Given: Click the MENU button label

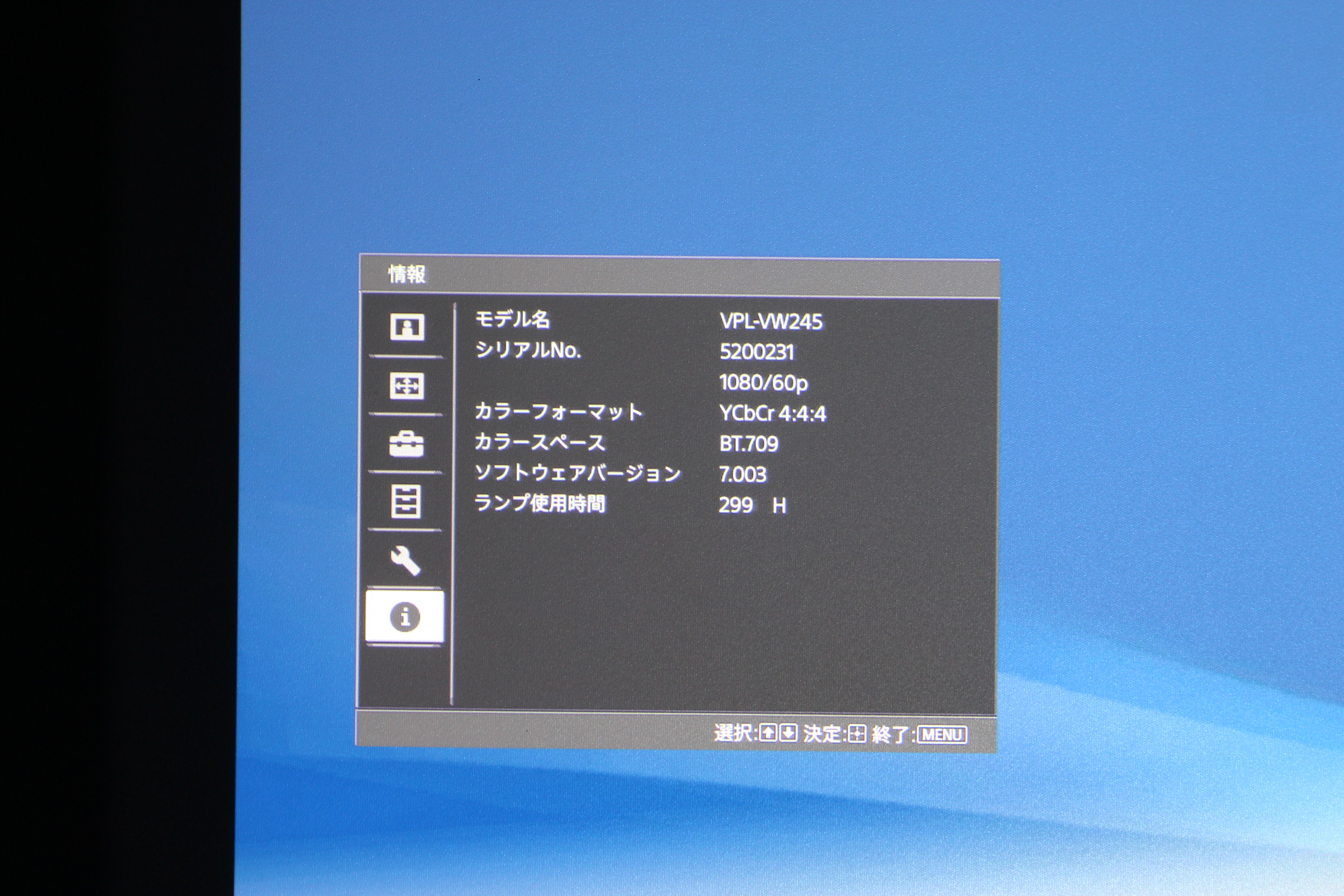Looking at the screenshot, I should coord(942,735).
